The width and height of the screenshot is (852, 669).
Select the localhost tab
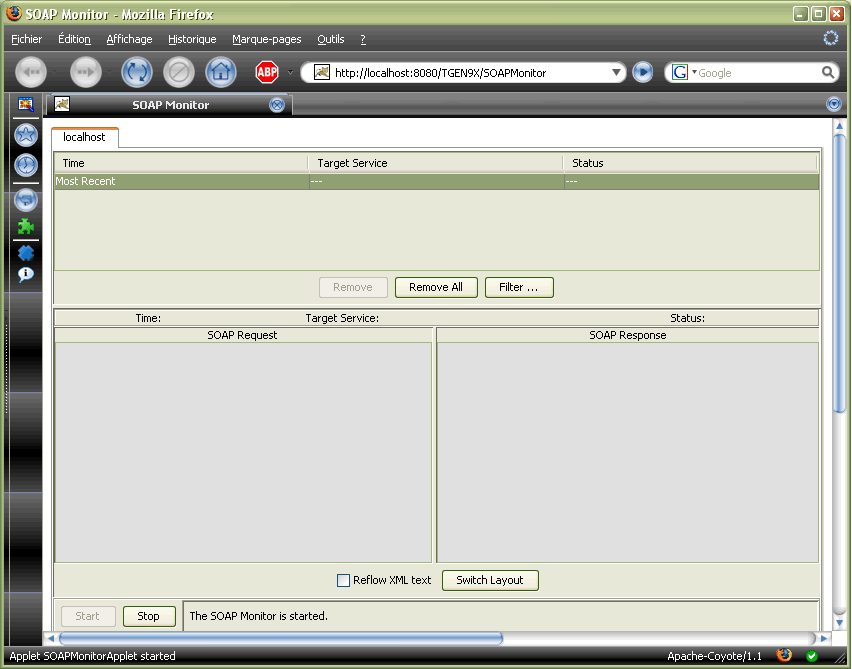coord(84,137)
